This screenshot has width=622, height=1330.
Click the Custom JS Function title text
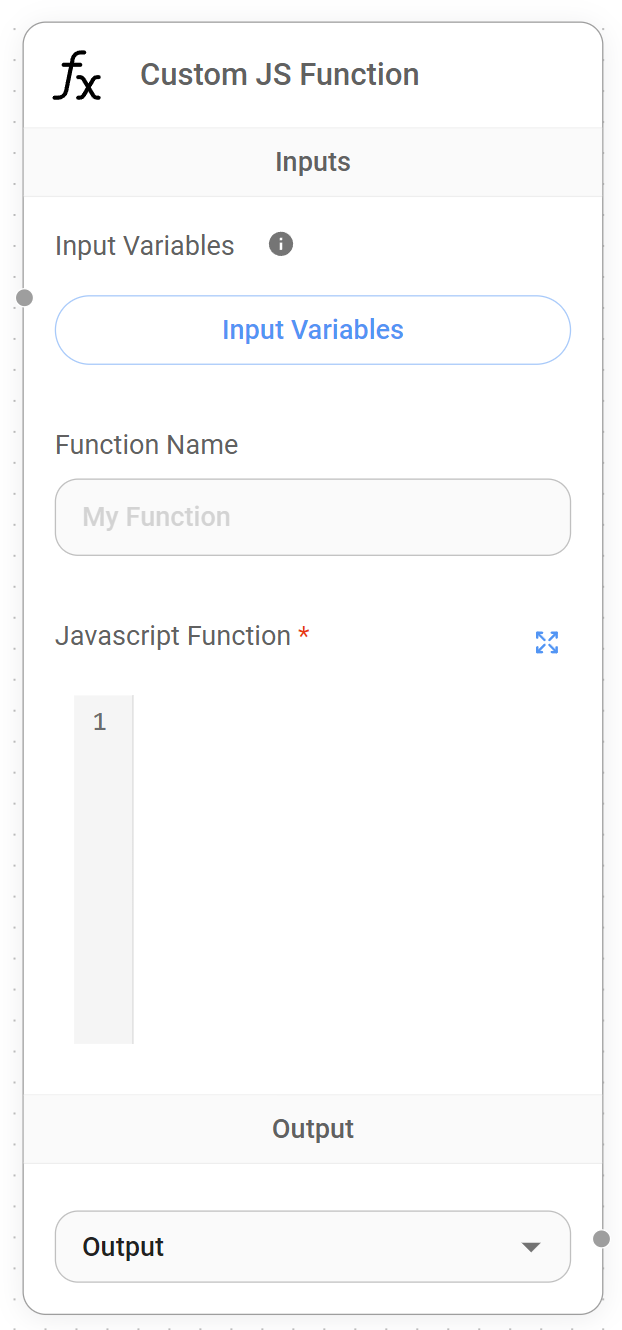tap(280, 74)
